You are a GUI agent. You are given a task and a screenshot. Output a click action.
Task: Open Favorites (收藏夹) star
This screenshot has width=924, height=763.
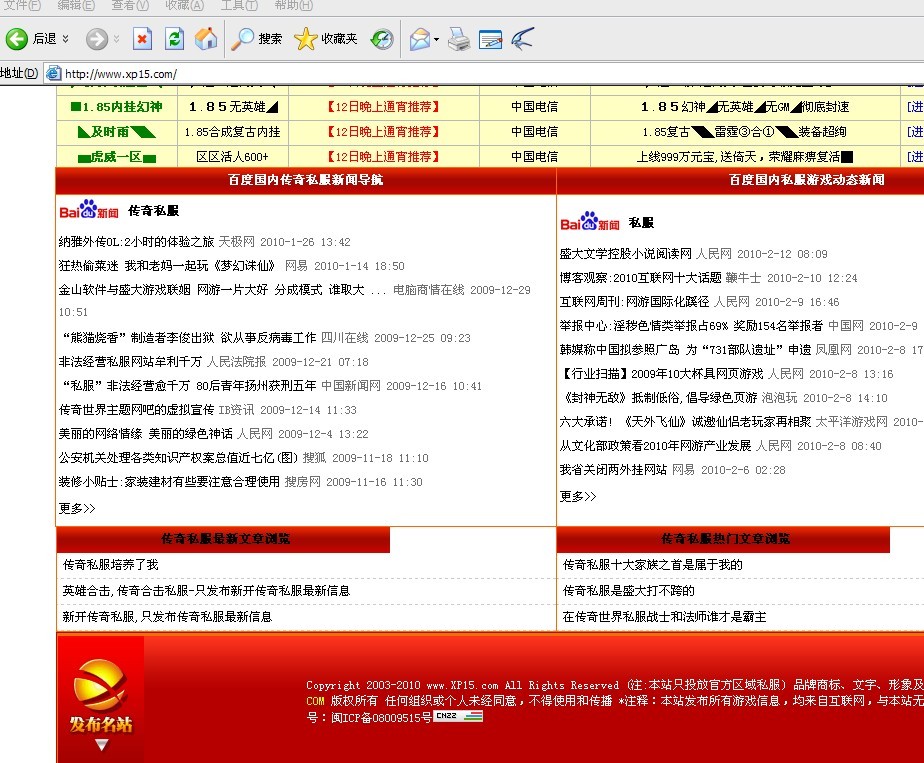coord(306,39)
